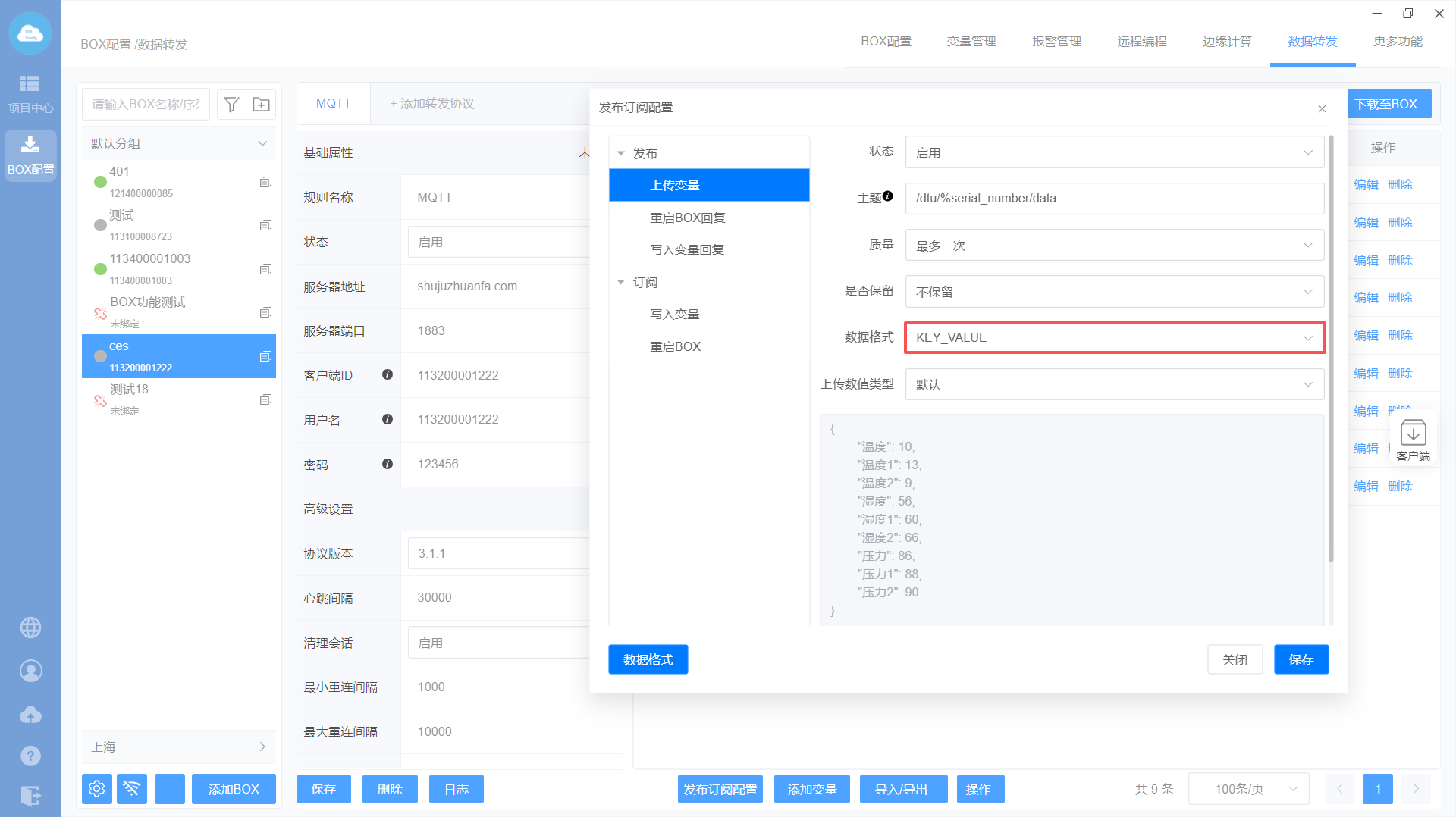Open the user account icon in sidebar
The width and height of the screenshot is (1456, 817).
point(30,671)
